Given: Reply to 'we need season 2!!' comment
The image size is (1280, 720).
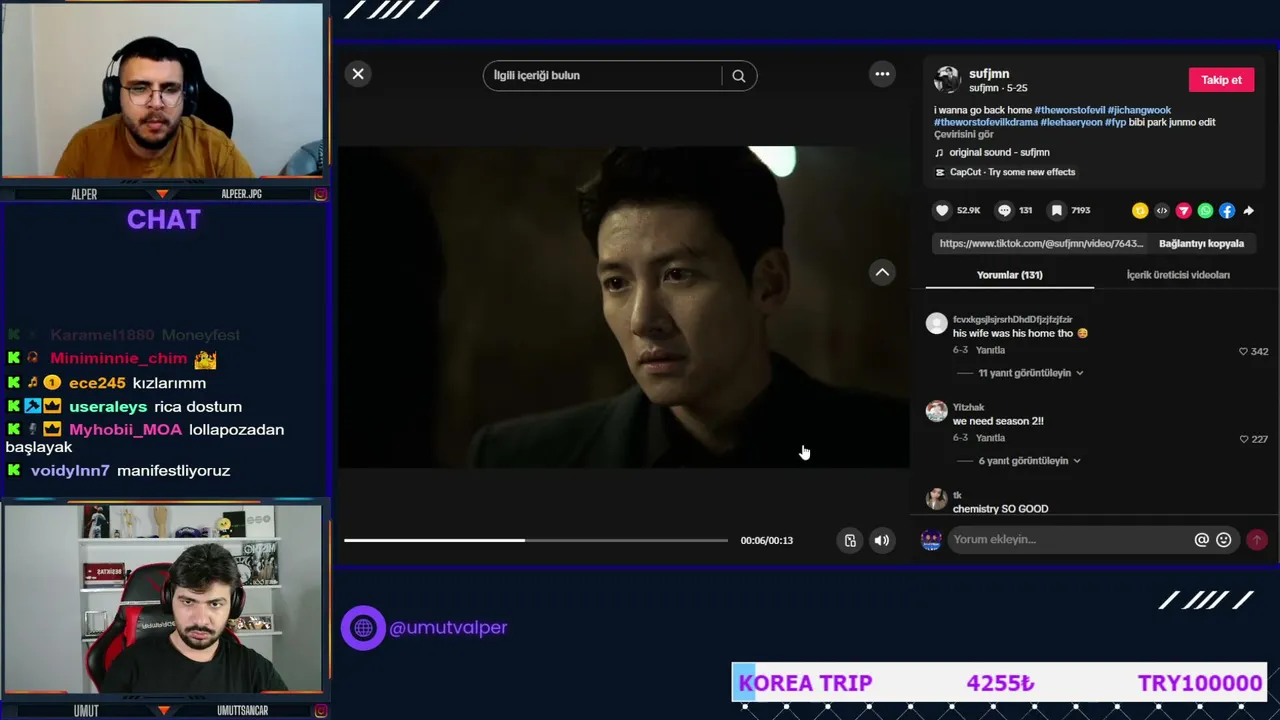Looking at the screenshot, I should point(990,438).
